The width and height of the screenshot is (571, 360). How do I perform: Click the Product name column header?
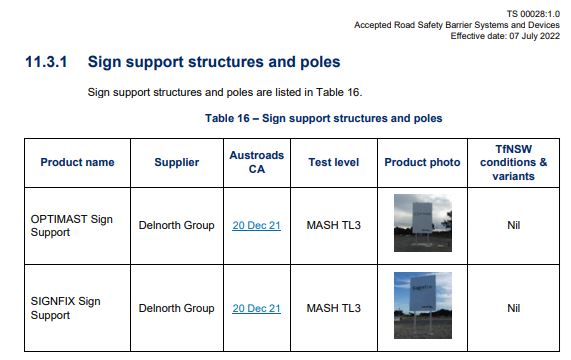pos(77,162)
